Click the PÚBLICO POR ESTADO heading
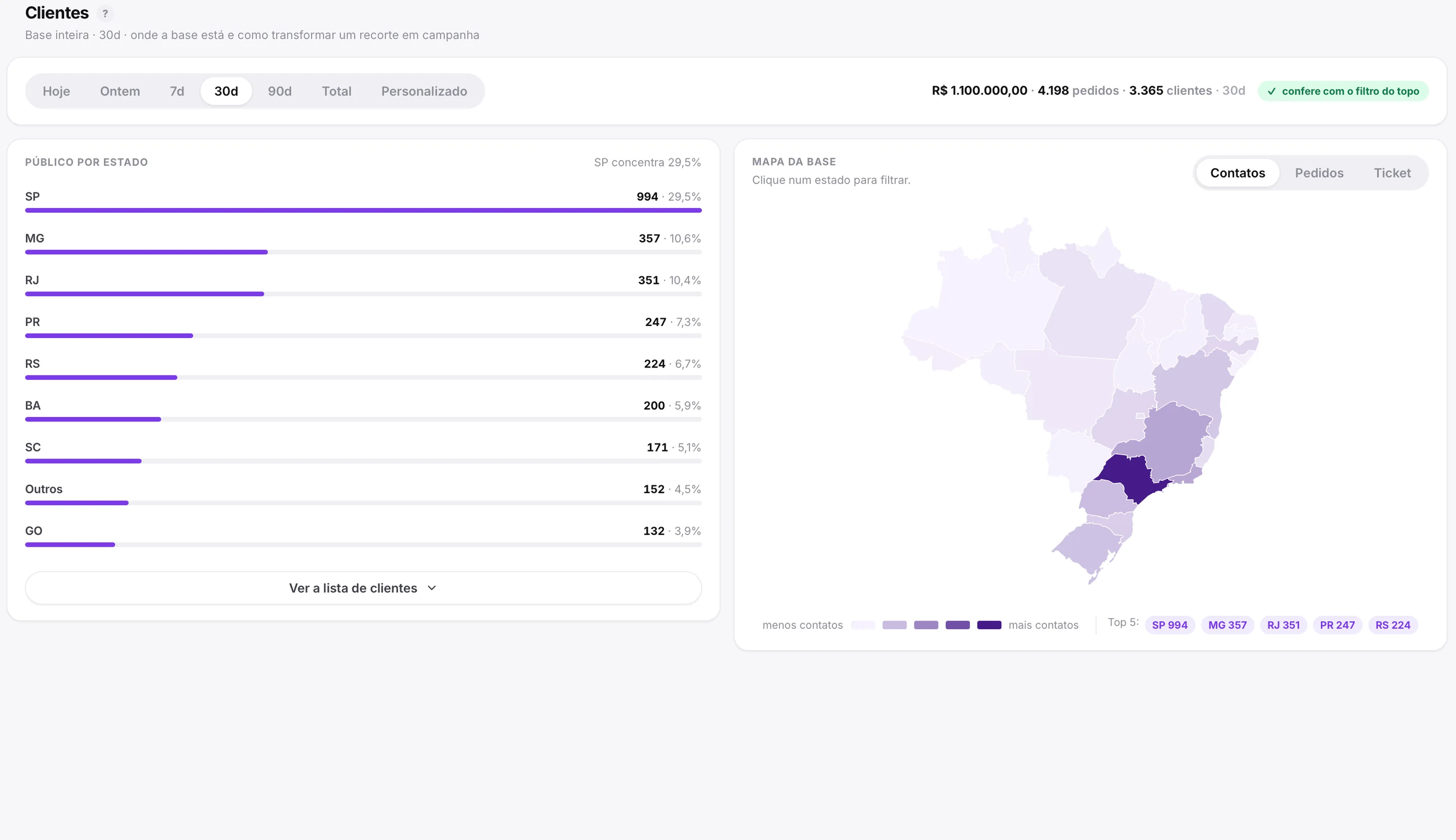This screenshot has height=840, width=1456. (x=86, y=162)
